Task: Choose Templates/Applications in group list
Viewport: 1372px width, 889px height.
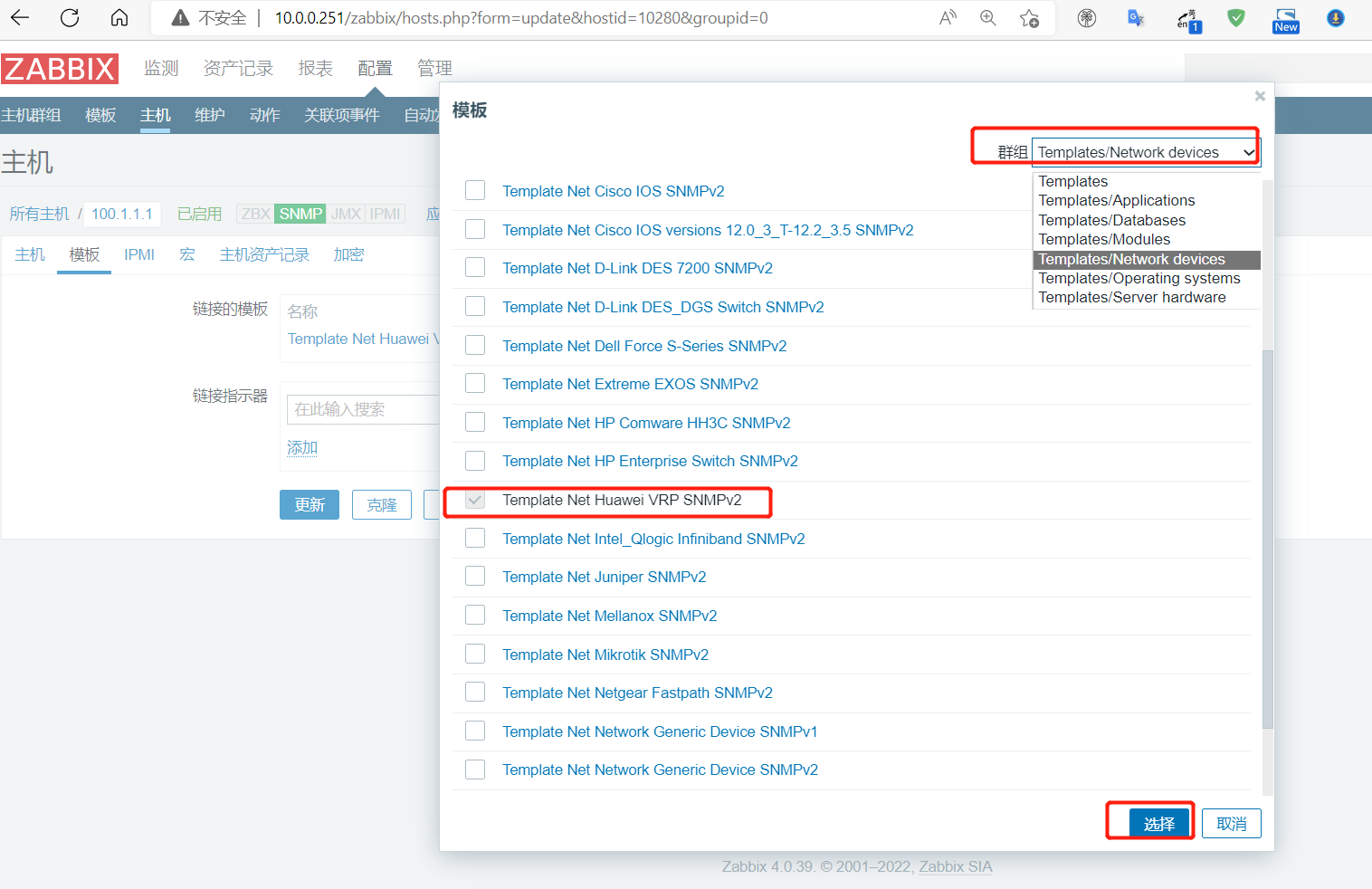Action: pos(1147,200)
